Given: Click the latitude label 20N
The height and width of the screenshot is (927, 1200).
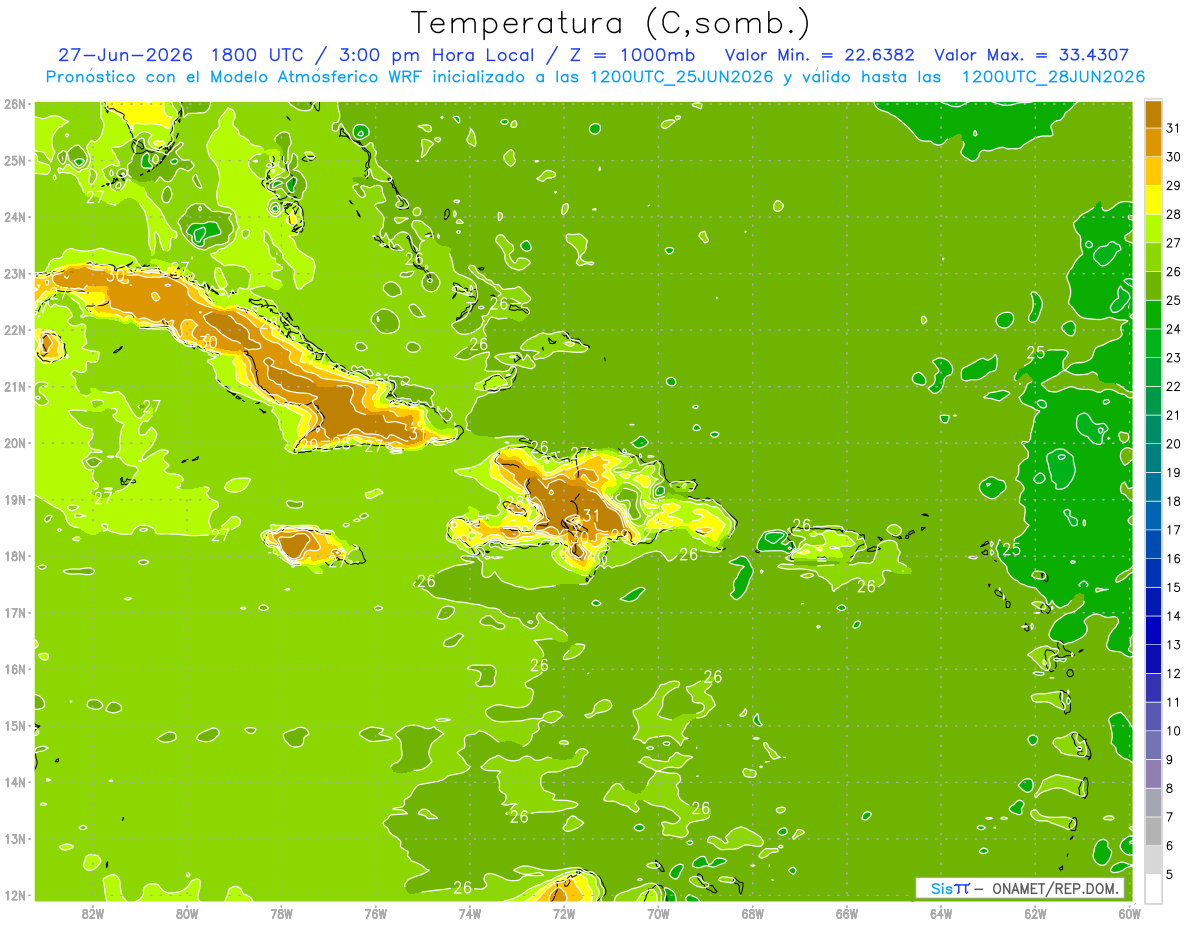Looking at the screenshot, I should pyautogui.click(x=16, y=443).
